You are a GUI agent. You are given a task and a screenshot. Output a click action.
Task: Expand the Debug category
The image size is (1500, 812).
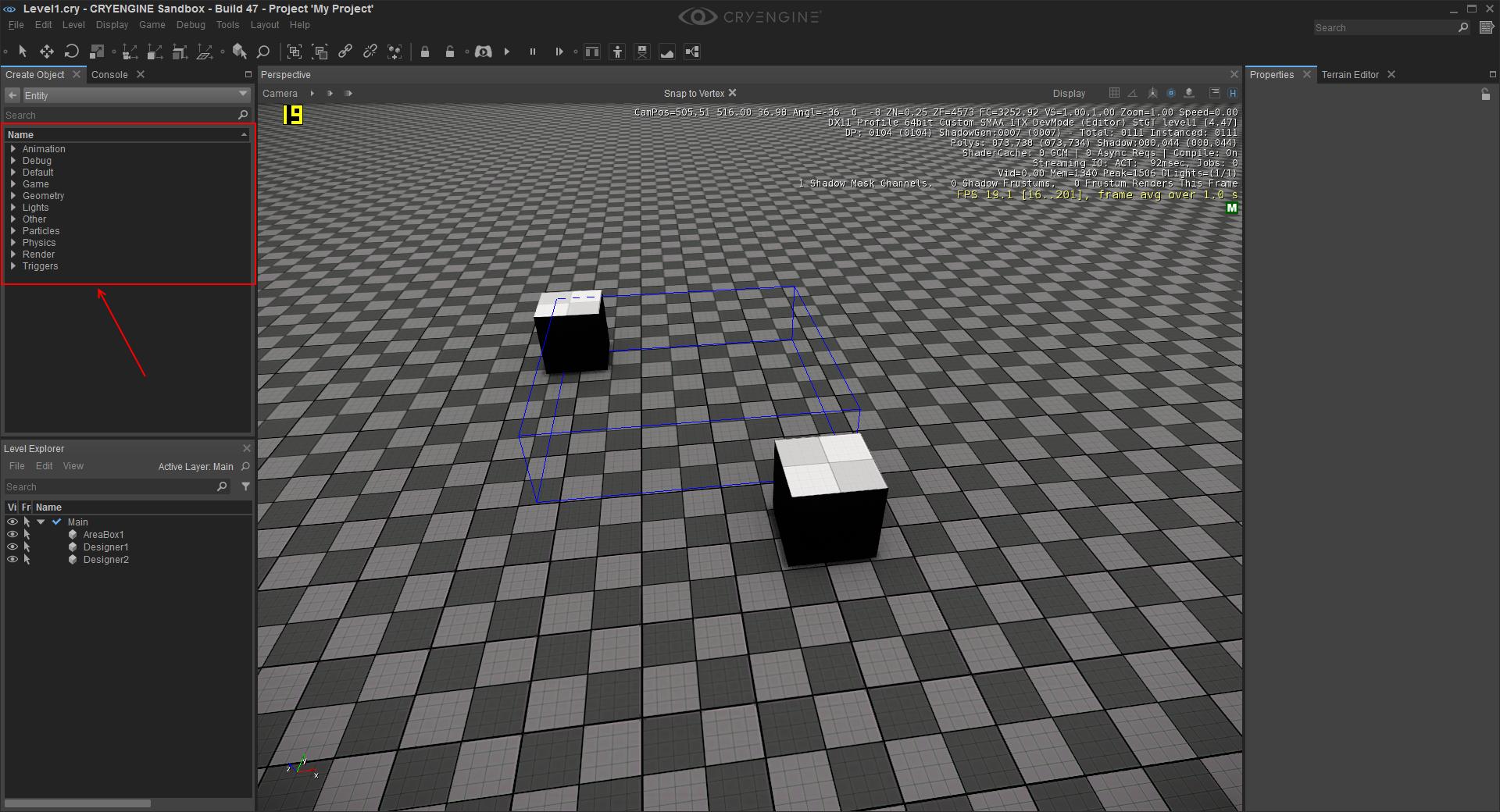tap(13, 160)
